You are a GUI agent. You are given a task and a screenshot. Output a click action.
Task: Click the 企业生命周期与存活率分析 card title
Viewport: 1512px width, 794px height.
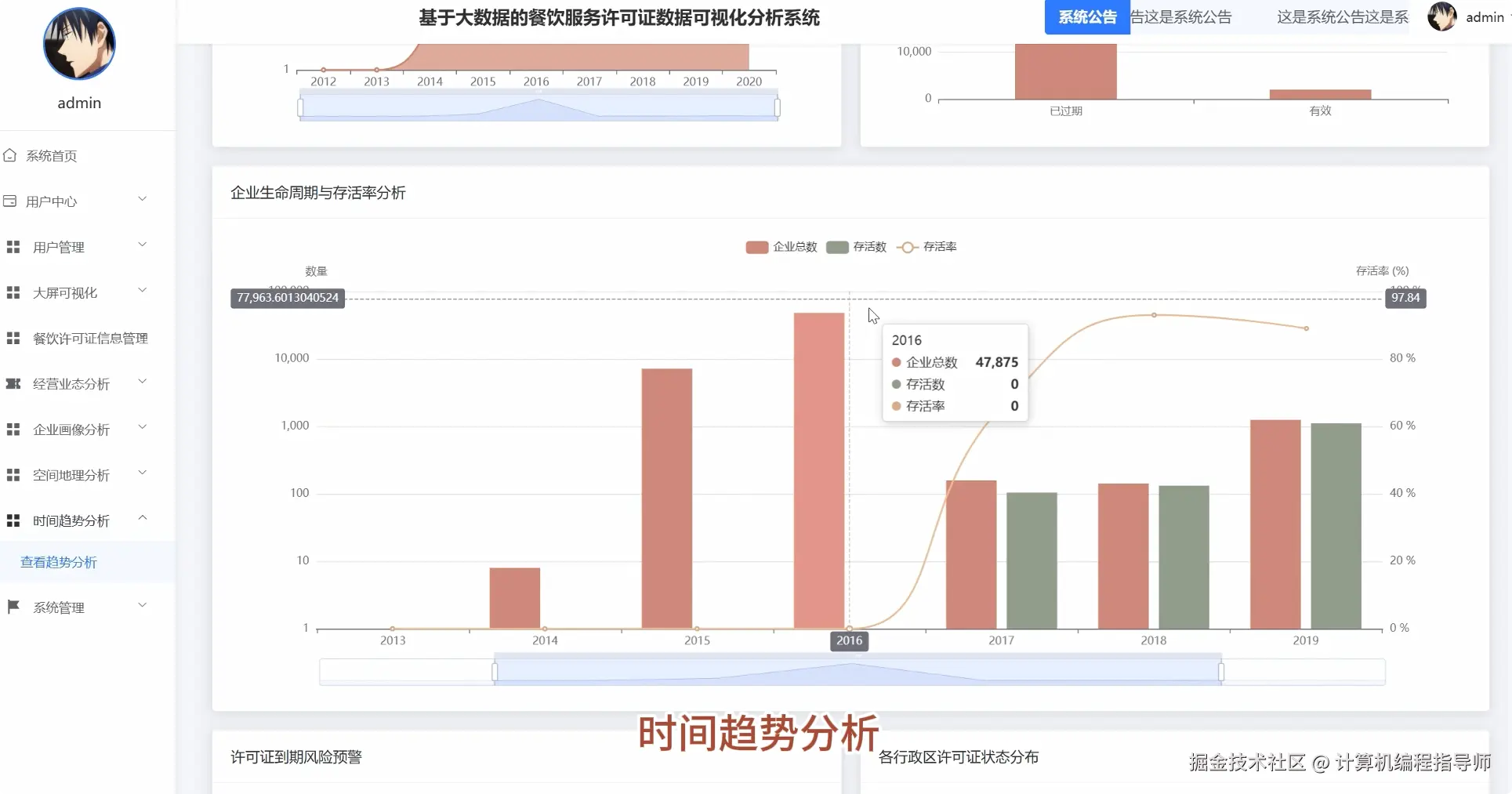318,193
